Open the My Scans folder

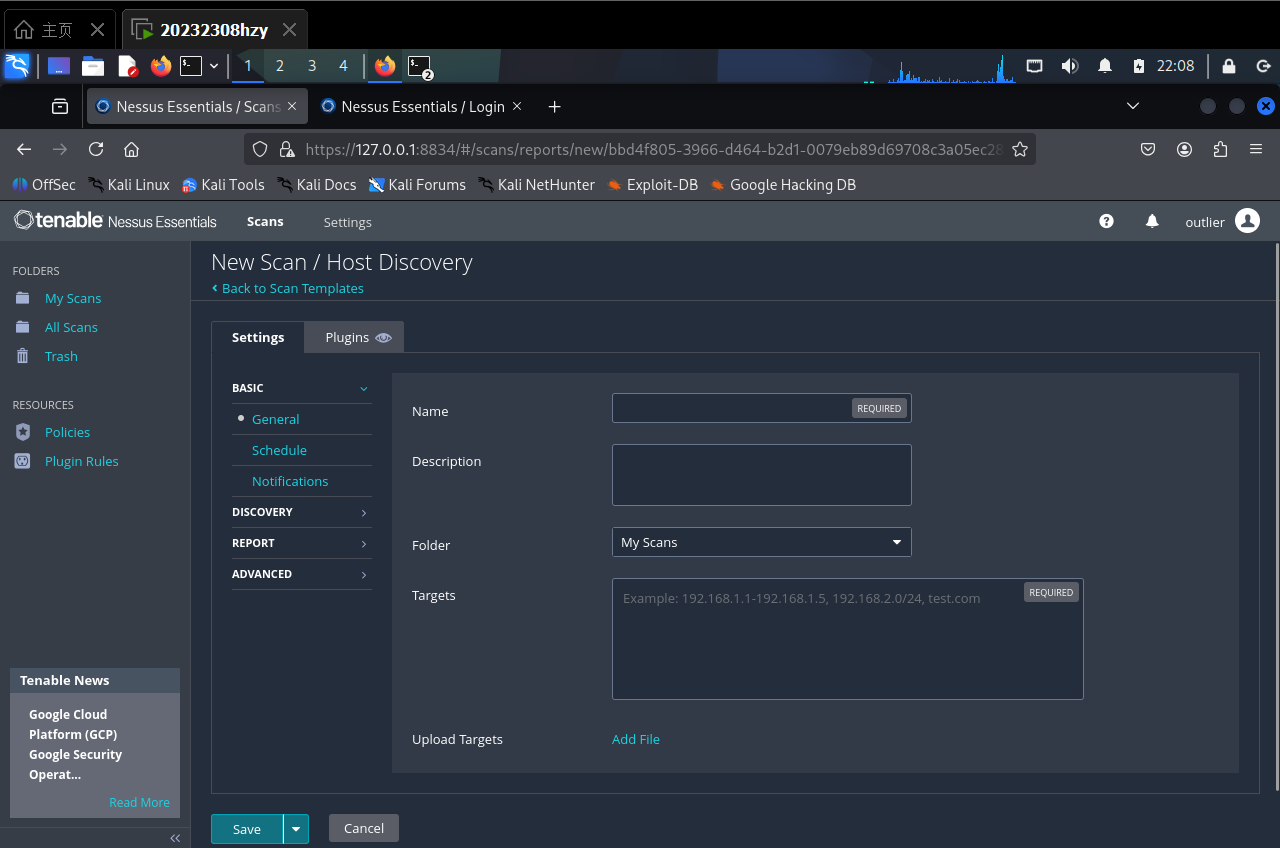tap(73, 298)
